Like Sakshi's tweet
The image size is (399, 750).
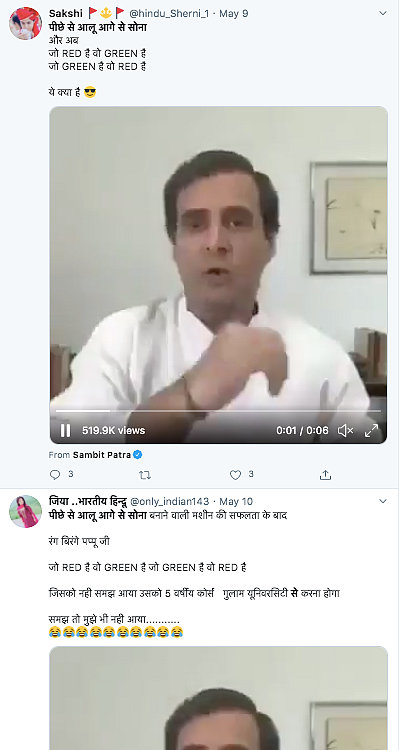click(x=235, y=475)
